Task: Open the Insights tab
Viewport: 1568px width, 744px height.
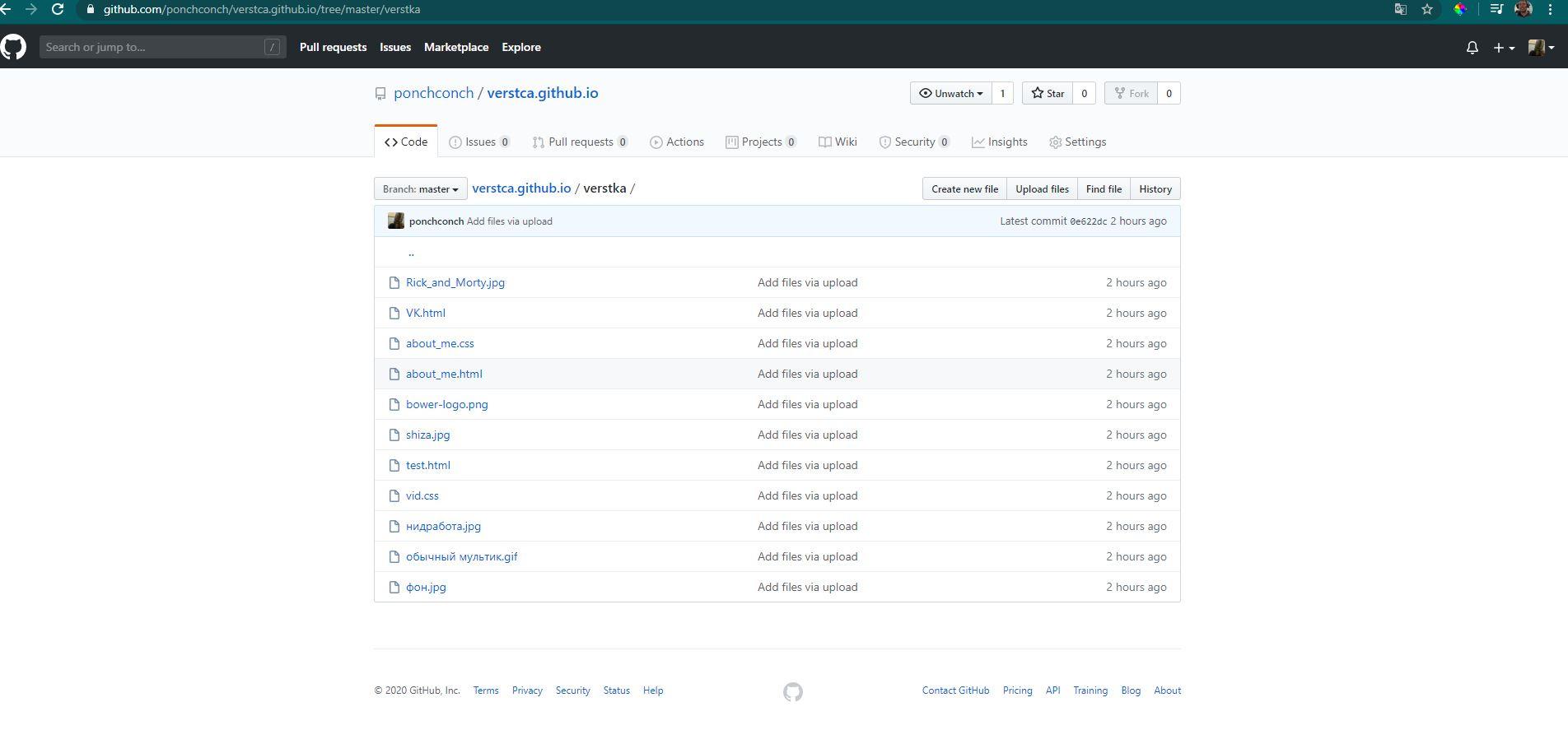Action: tap(1000, 142)
